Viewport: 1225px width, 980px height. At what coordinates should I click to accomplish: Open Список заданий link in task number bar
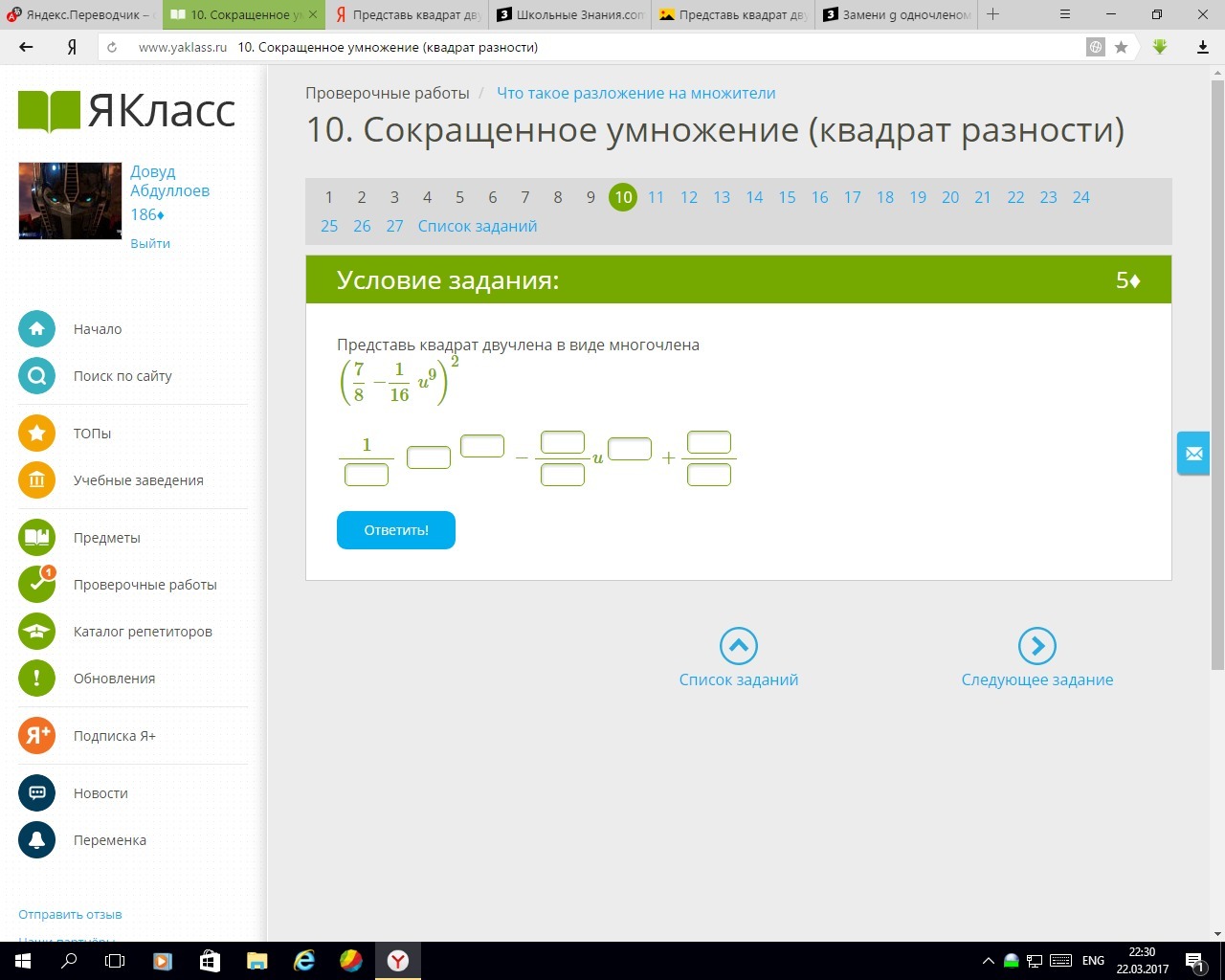[478, 226]
